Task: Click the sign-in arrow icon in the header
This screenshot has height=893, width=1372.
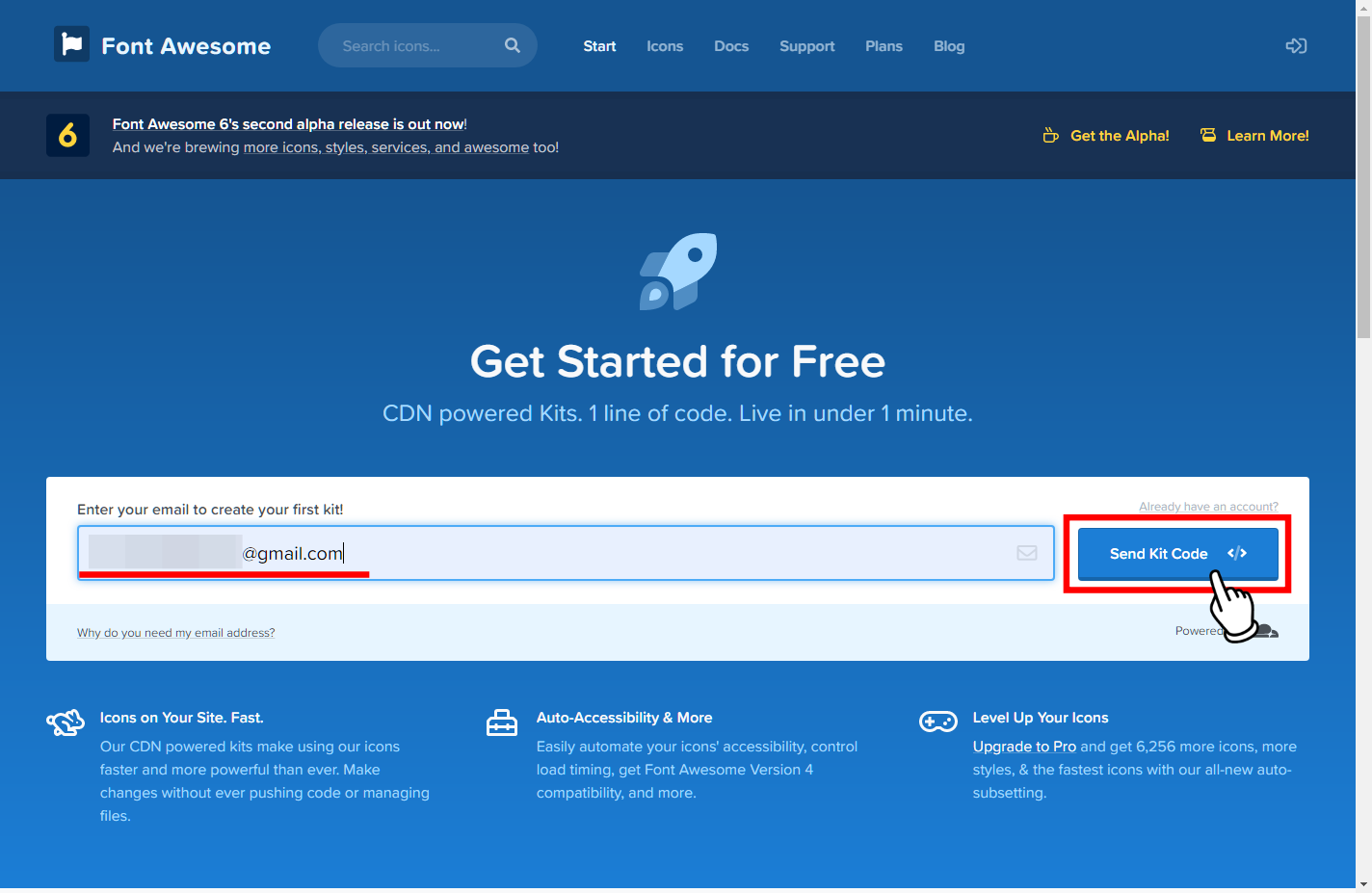Action: click(x=1296, y=45)
